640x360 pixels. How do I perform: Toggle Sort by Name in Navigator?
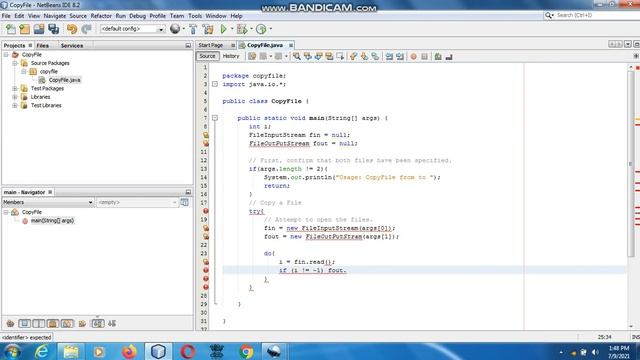point(98,324)
